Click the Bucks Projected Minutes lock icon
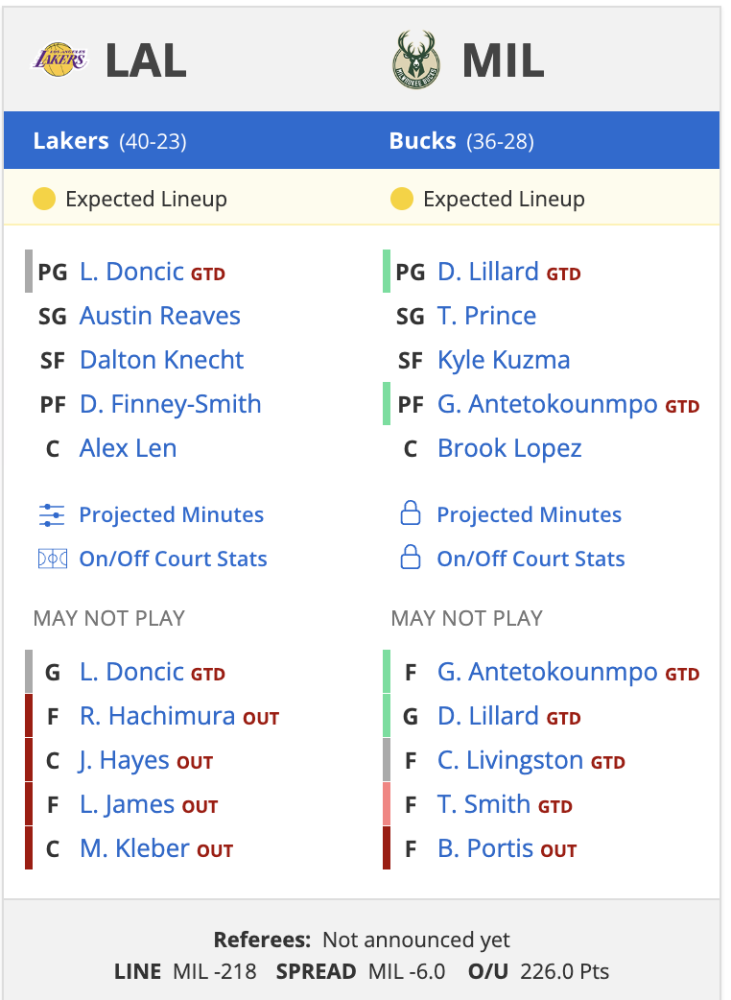 tap(410, 513)
